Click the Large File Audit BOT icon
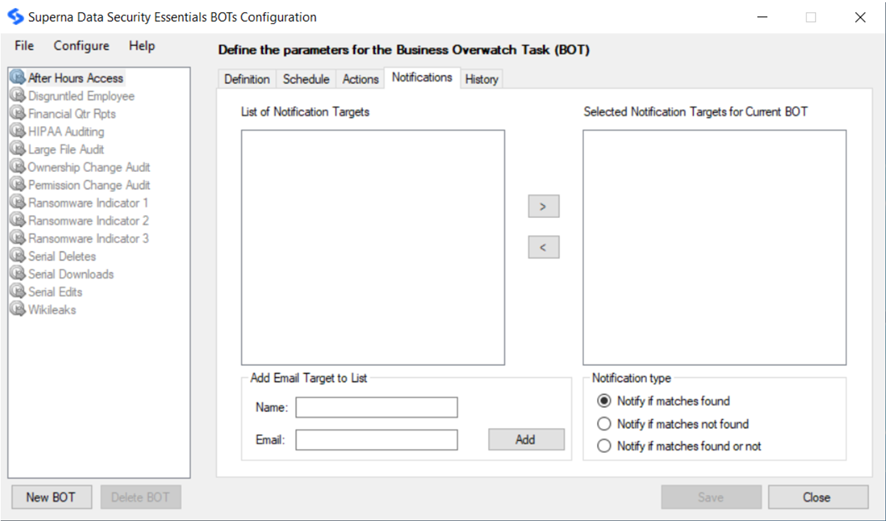886x521 pixels. click(x=18, y=149)
